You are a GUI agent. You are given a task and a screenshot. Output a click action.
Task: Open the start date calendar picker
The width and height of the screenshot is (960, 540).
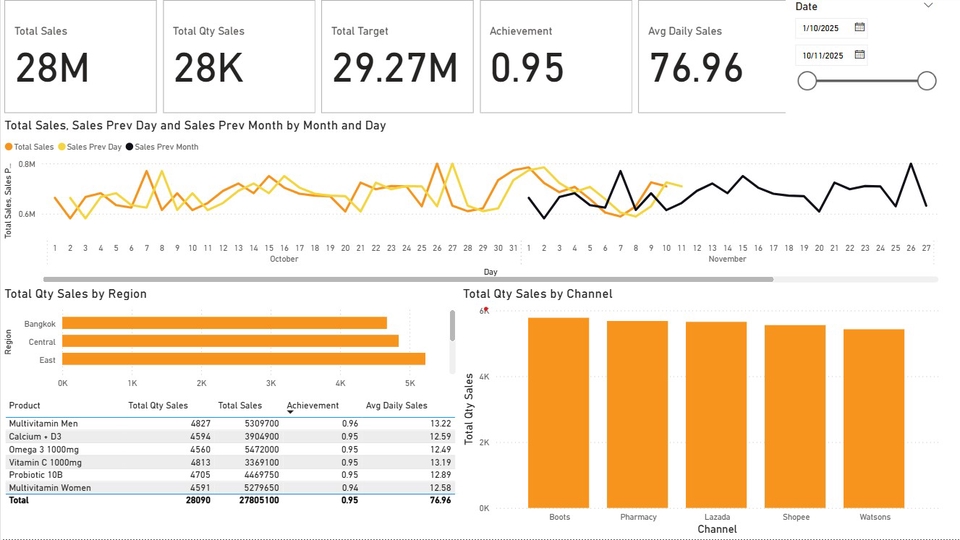point(860,27)
